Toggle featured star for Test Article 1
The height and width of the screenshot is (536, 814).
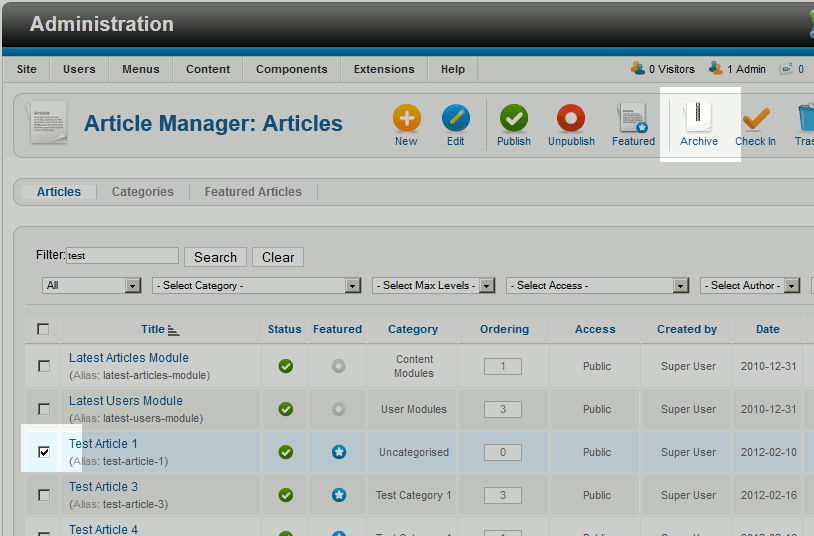pyautogui.click(x=338, y=452)
